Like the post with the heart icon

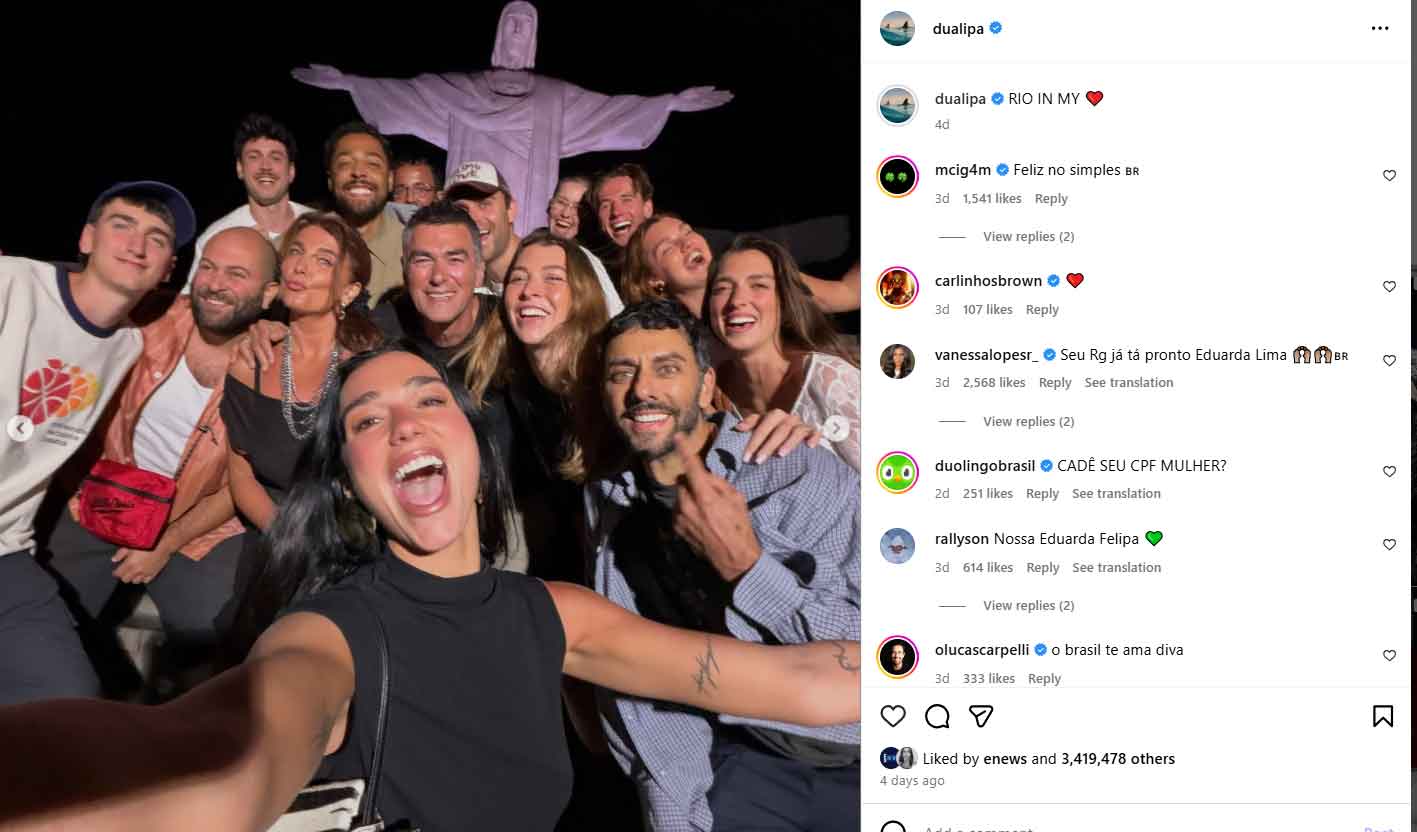pyautogui.click(x=893, y=716)
